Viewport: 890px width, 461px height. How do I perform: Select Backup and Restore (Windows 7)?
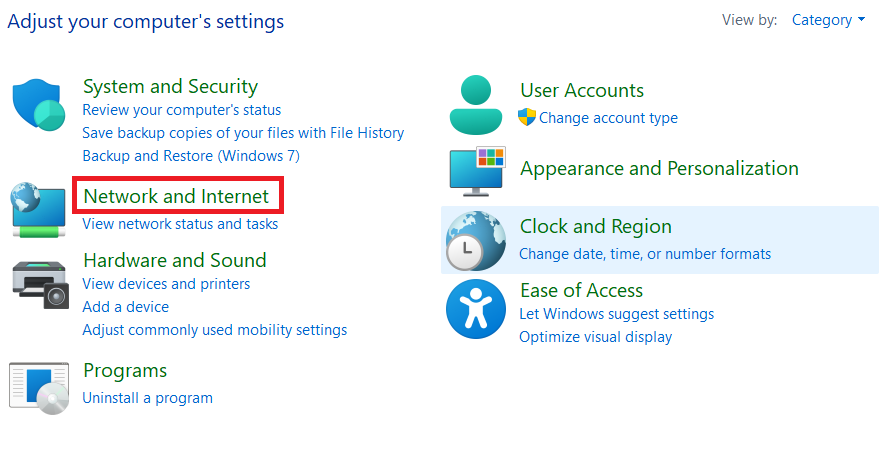pos(190,156)
